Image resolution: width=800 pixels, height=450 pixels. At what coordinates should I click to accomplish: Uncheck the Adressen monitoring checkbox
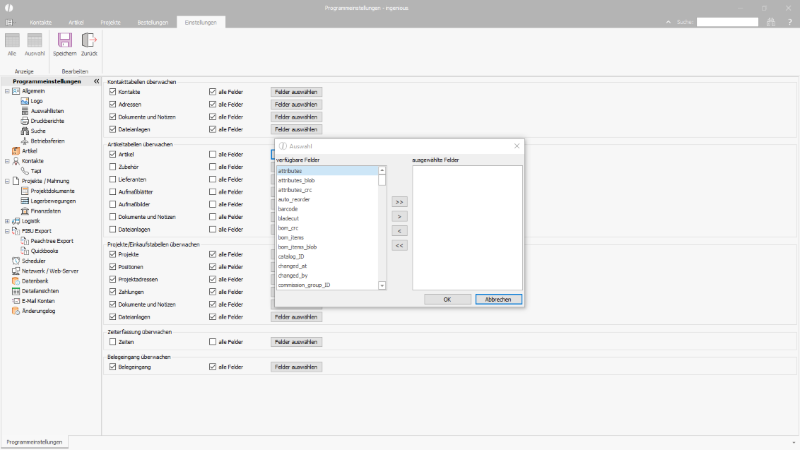pyautogui.click(x=113, y=104)
